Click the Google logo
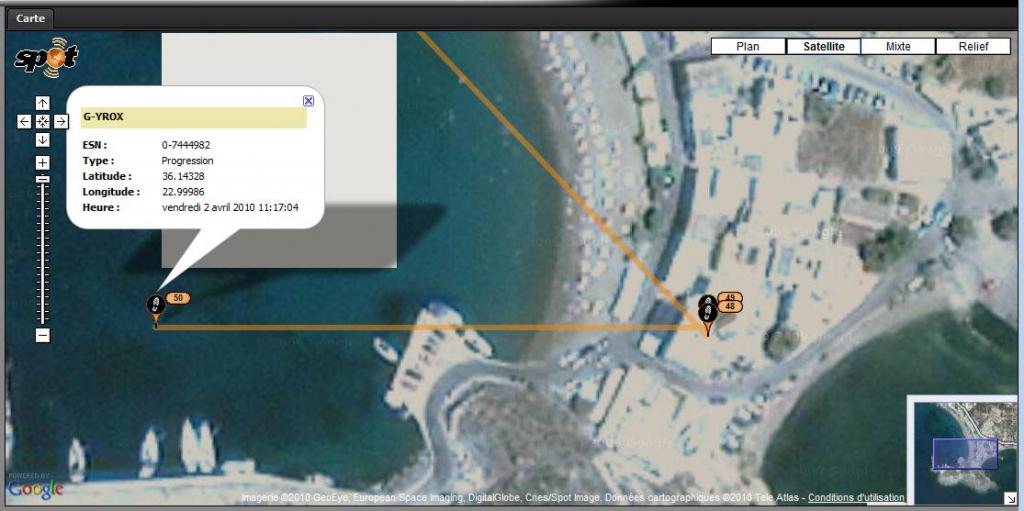The image size is (1024, 511). point(35,489)
